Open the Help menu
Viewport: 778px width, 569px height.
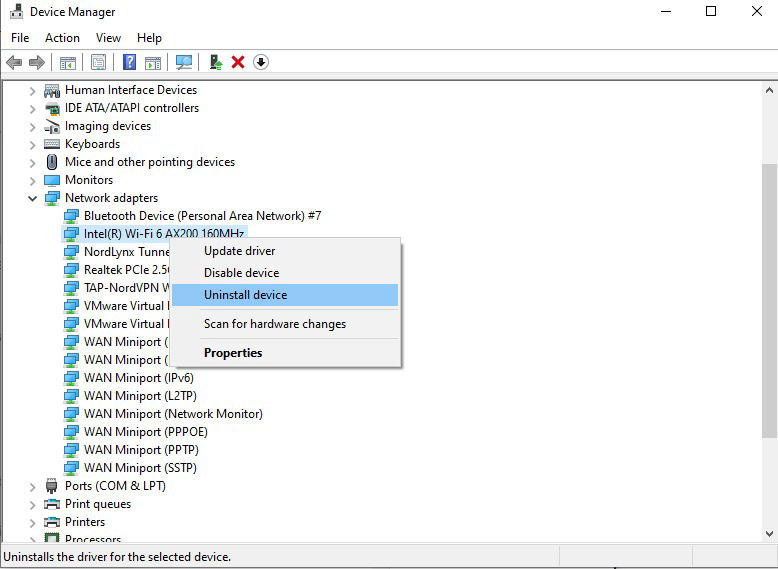pyautogui.click(x=149, y=38)
